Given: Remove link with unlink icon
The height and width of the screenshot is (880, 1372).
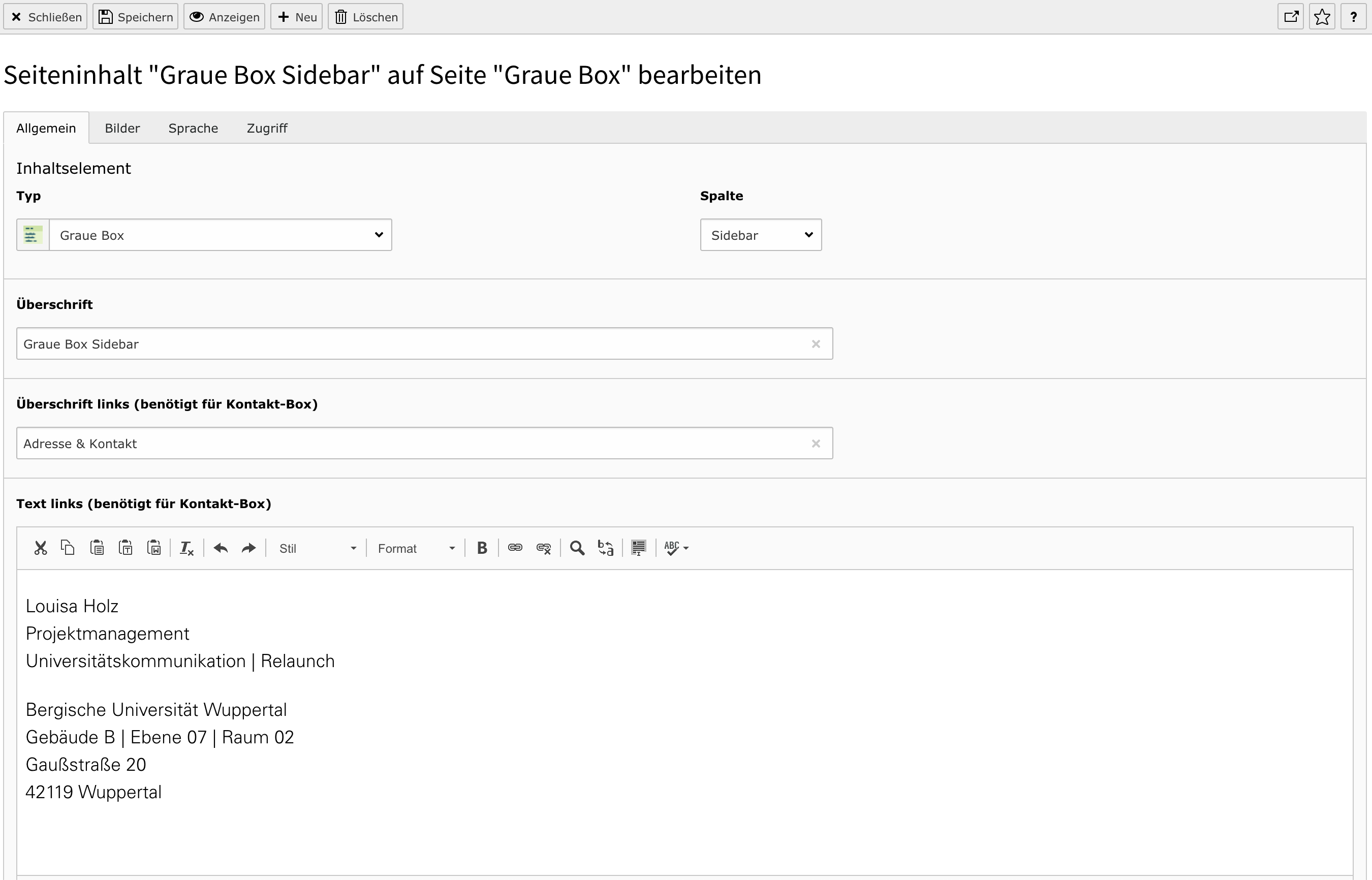Looking at the screenshot, I should [543, 548].
